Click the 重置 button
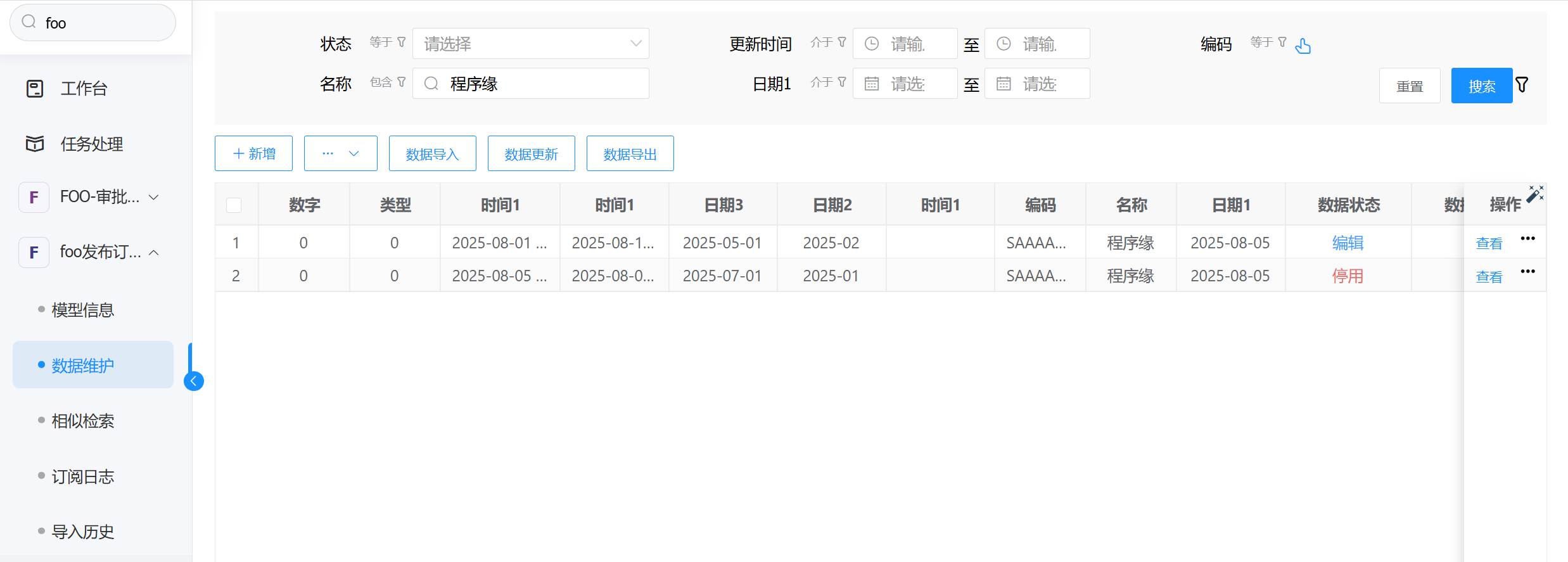The width and height of the screenshot is (1568, 562). (1410, 86)
